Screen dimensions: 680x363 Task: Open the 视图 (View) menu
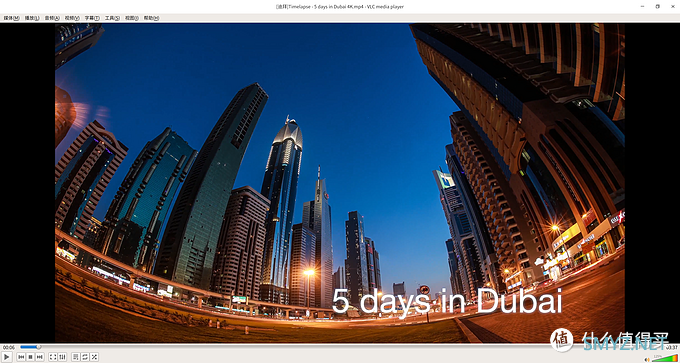132,18
